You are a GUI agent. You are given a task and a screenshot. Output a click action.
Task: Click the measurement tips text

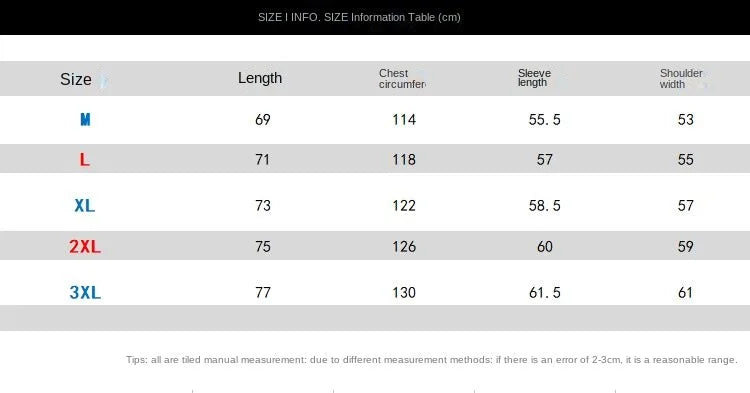point(432,360)
